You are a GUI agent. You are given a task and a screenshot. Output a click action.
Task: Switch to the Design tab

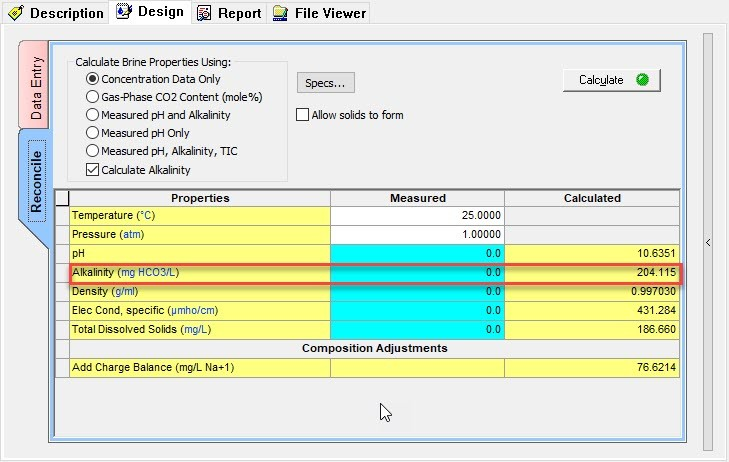pyautogui.click(x=150, y=12)
